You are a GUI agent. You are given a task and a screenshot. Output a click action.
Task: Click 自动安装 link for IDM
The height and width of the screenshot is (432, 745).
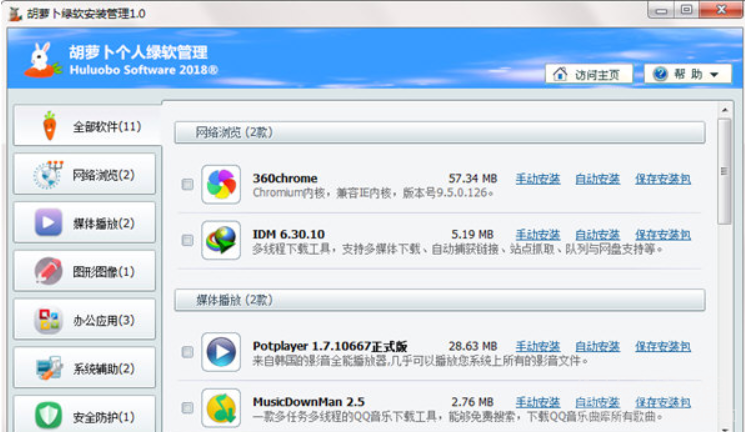tap(597, 235)
